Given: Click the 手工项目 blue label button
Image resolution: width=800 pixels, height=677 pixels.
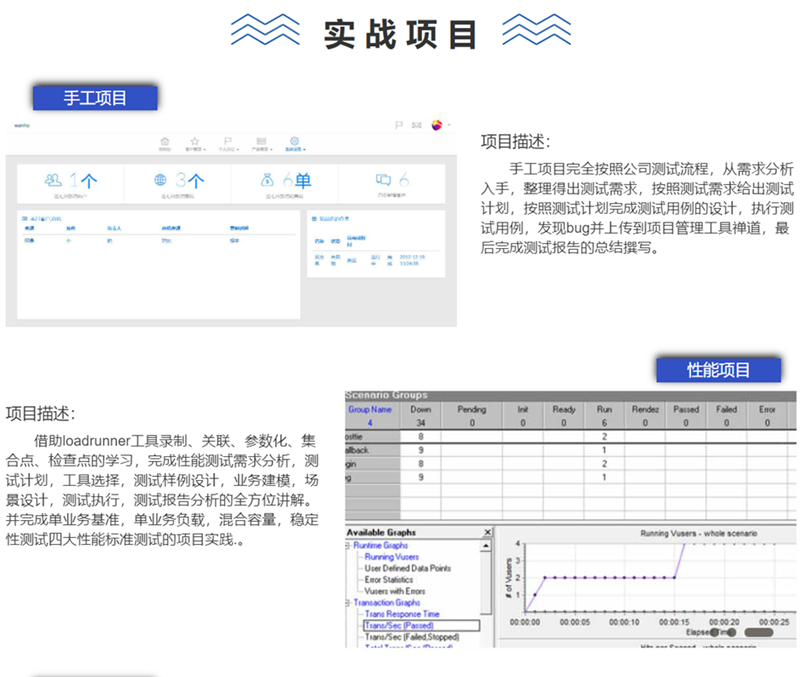Looking at the screenshot, I should point(95,98).
